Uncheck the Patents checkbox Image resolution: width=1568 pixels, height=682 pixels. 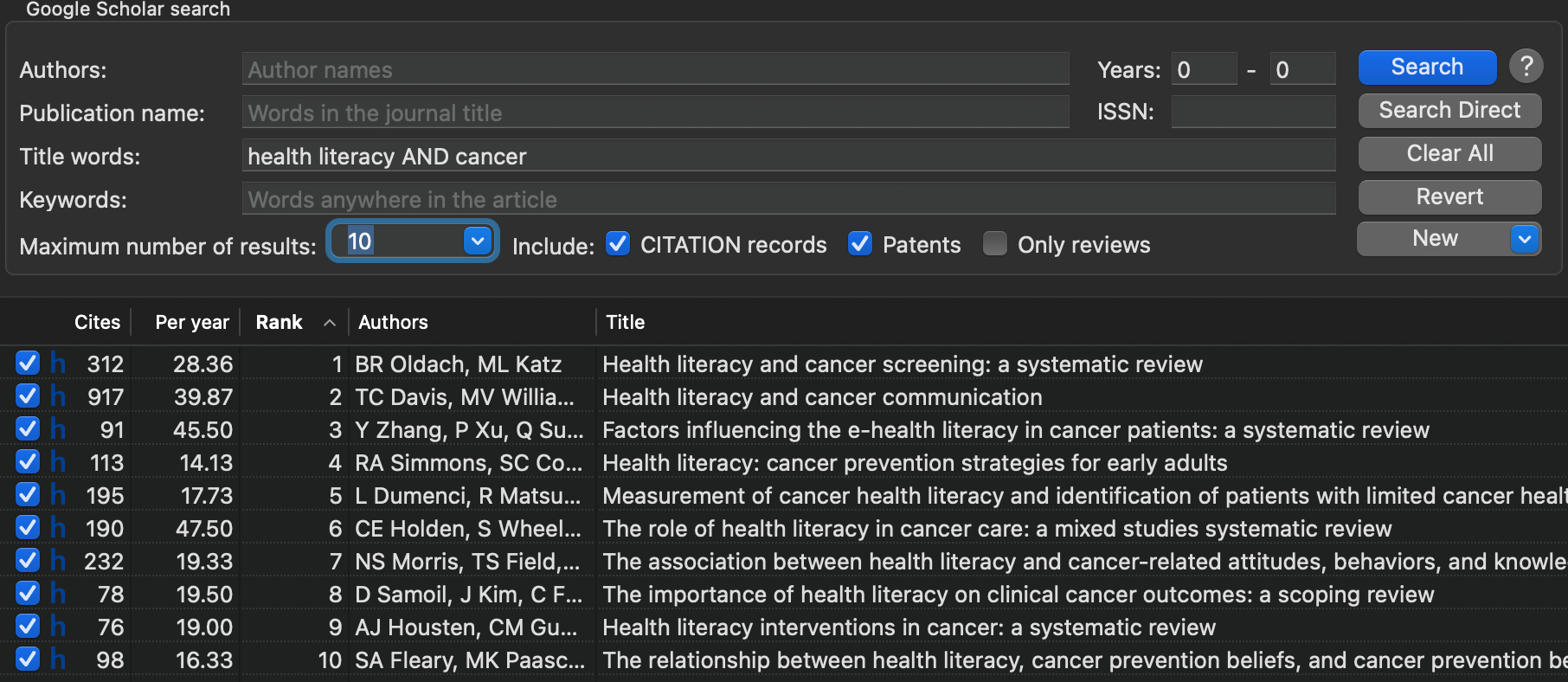860,245
